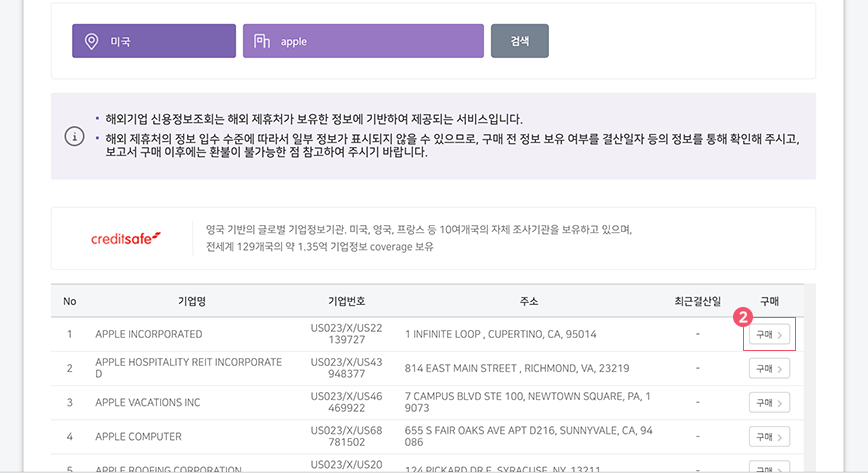The height and width of the screenshot is (473, 868).
Task: Click company number US023/X/US68781502
Action: [347, 436]
